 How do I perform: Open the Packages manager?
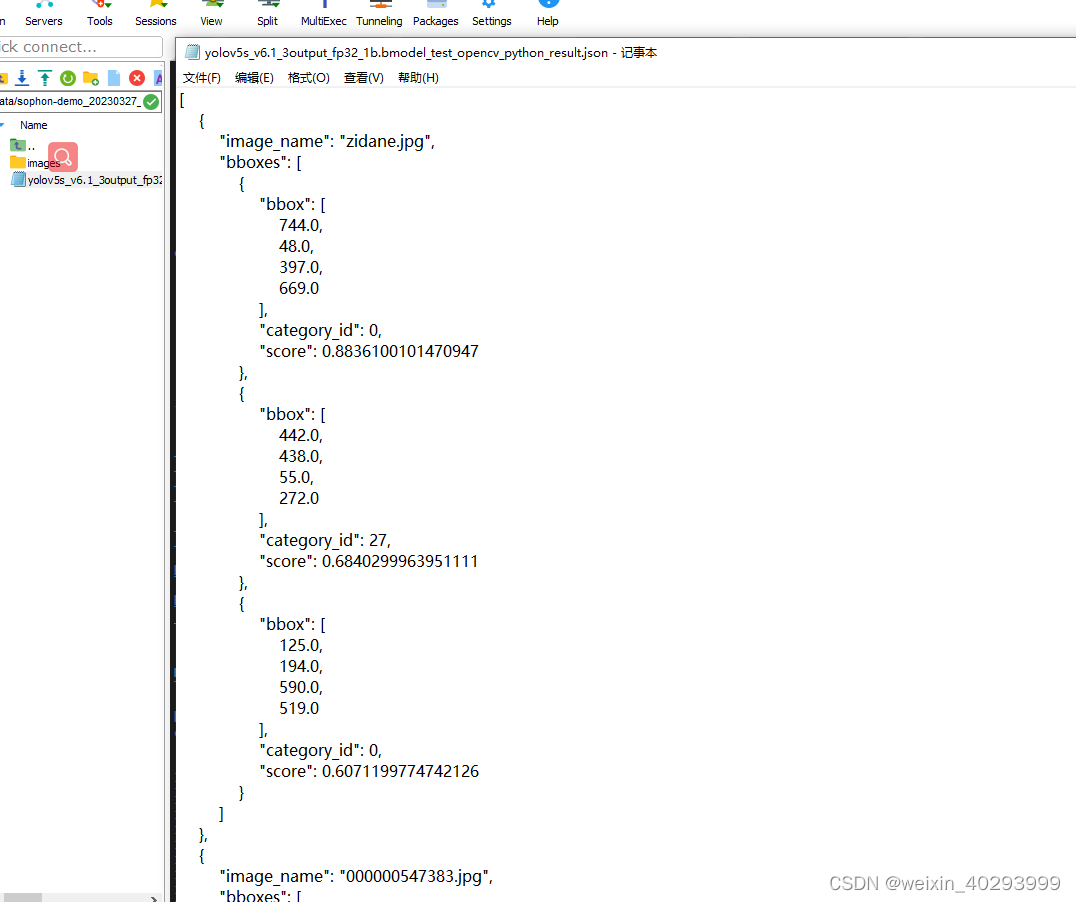click(x=435, y=14)
